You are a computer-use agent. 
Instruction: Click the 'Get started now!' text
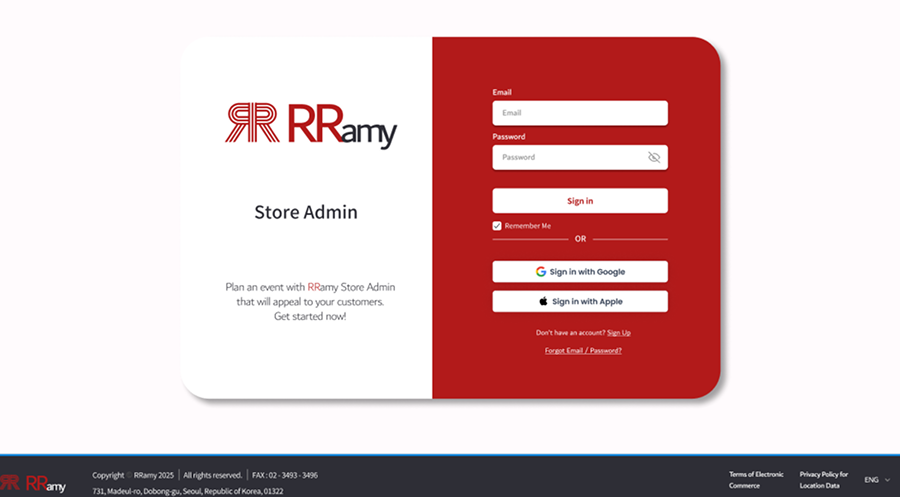(310, 316)
